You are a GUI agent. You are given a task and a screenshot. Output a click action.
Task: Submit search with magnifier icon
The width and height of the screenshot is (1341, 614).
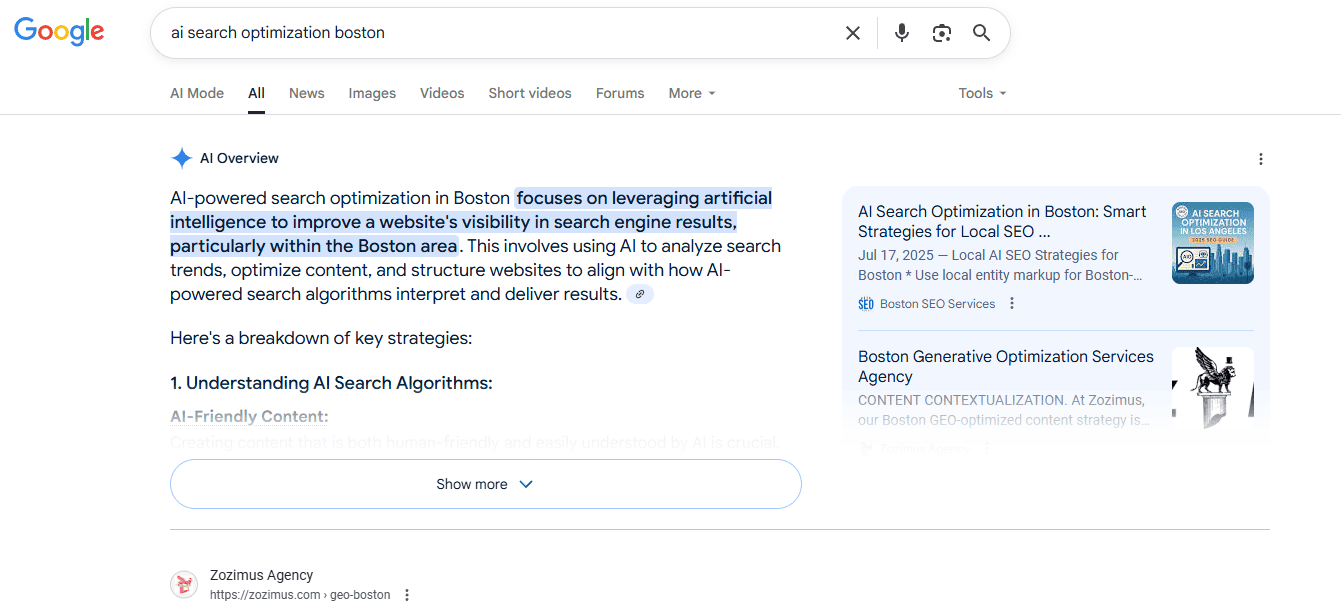(982, 33)
